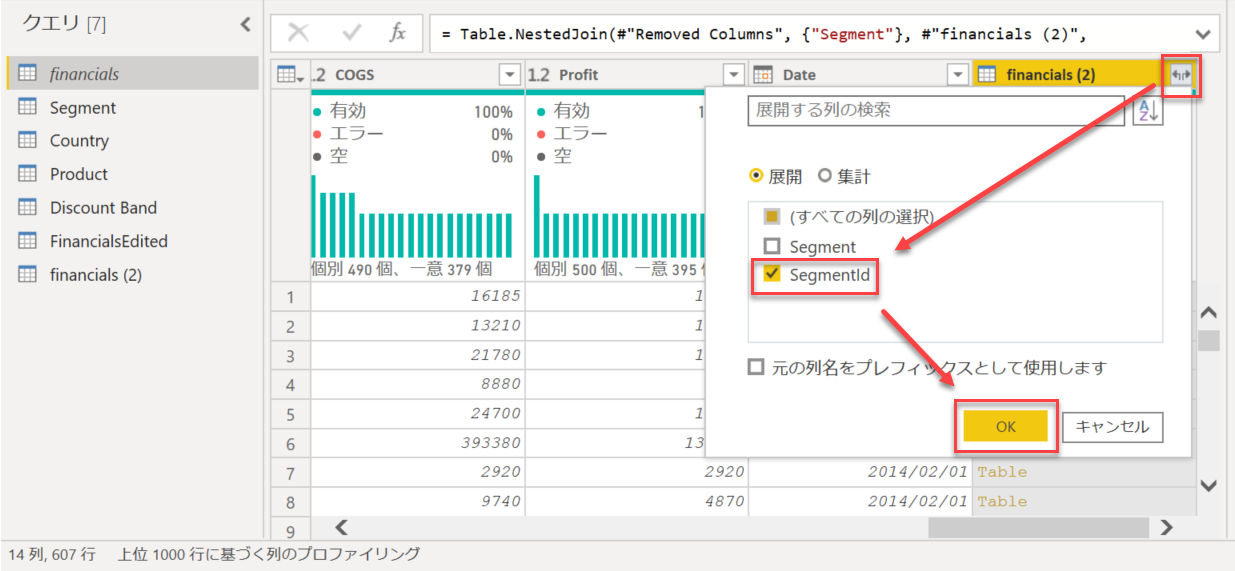Screen dimensions: 1235x571
Task: Click COGS cell with value 24700
Action: [x=418, y=413]
